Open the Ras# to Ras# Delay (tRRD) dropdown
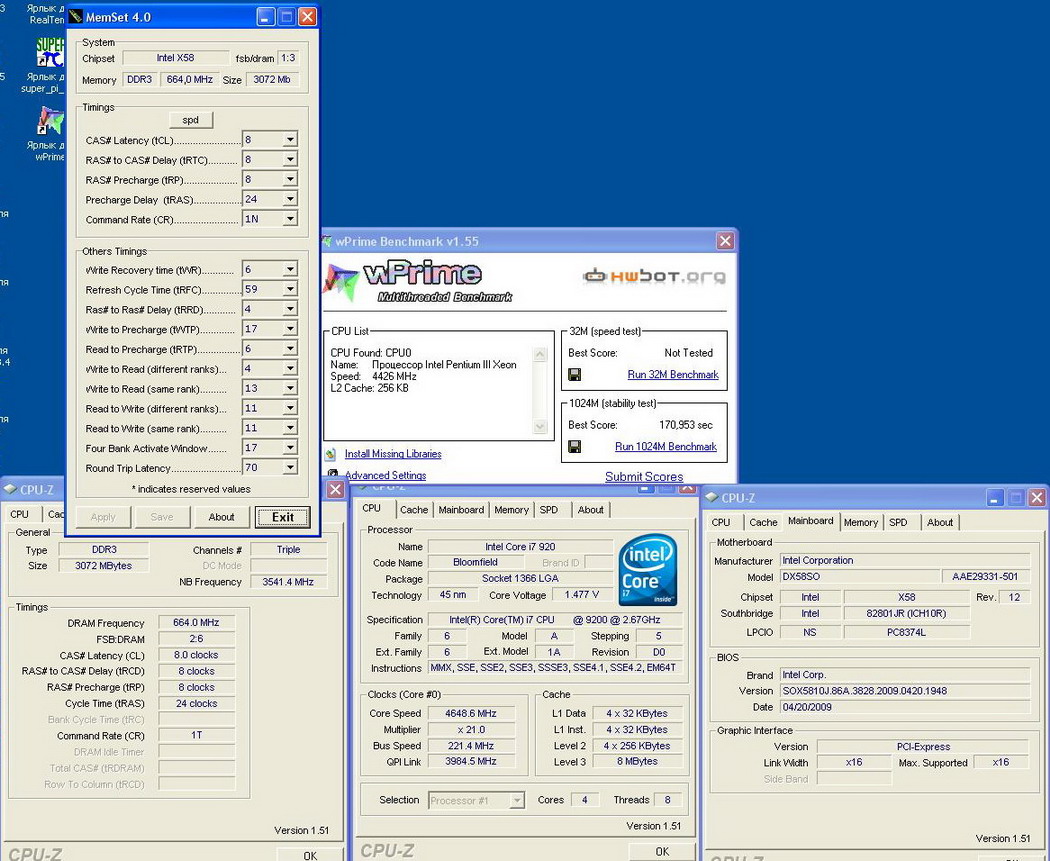 (290, 309)
